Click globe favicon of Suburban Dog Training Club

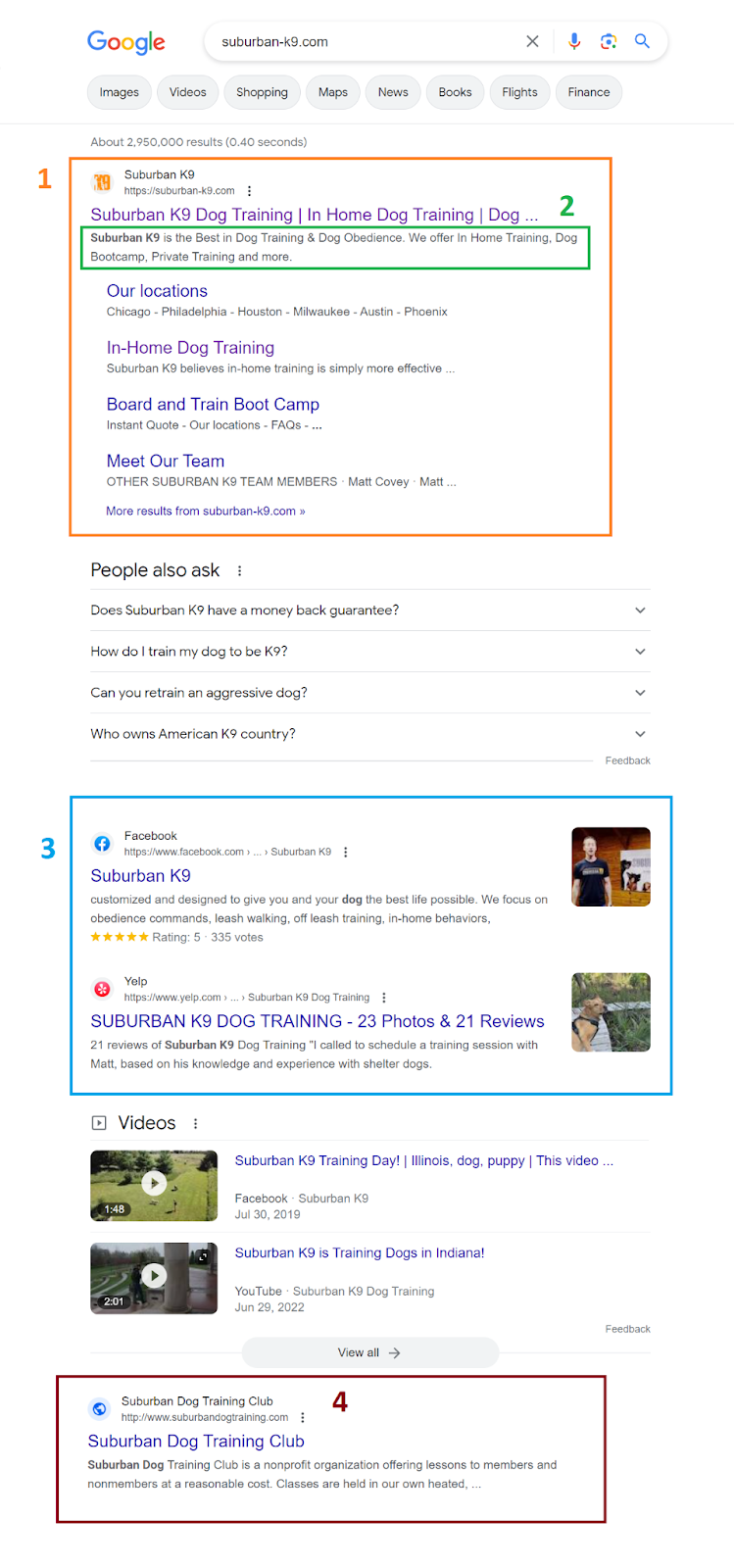click(x=99, y=1409)
